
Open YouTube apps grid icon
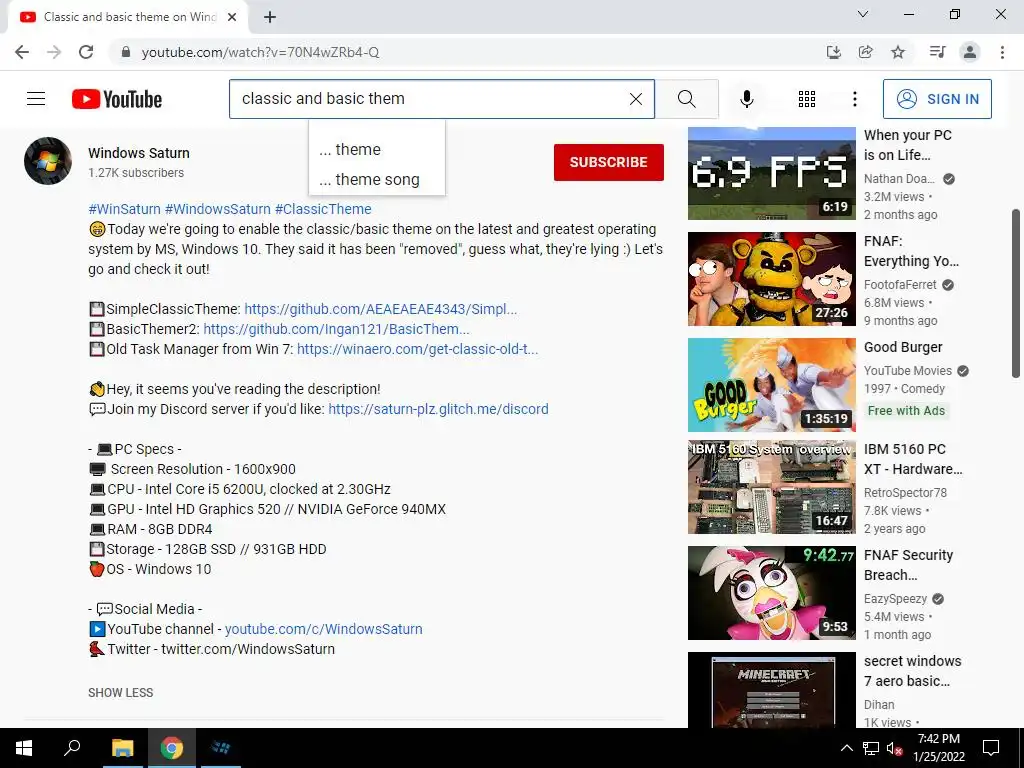[807, 99]
